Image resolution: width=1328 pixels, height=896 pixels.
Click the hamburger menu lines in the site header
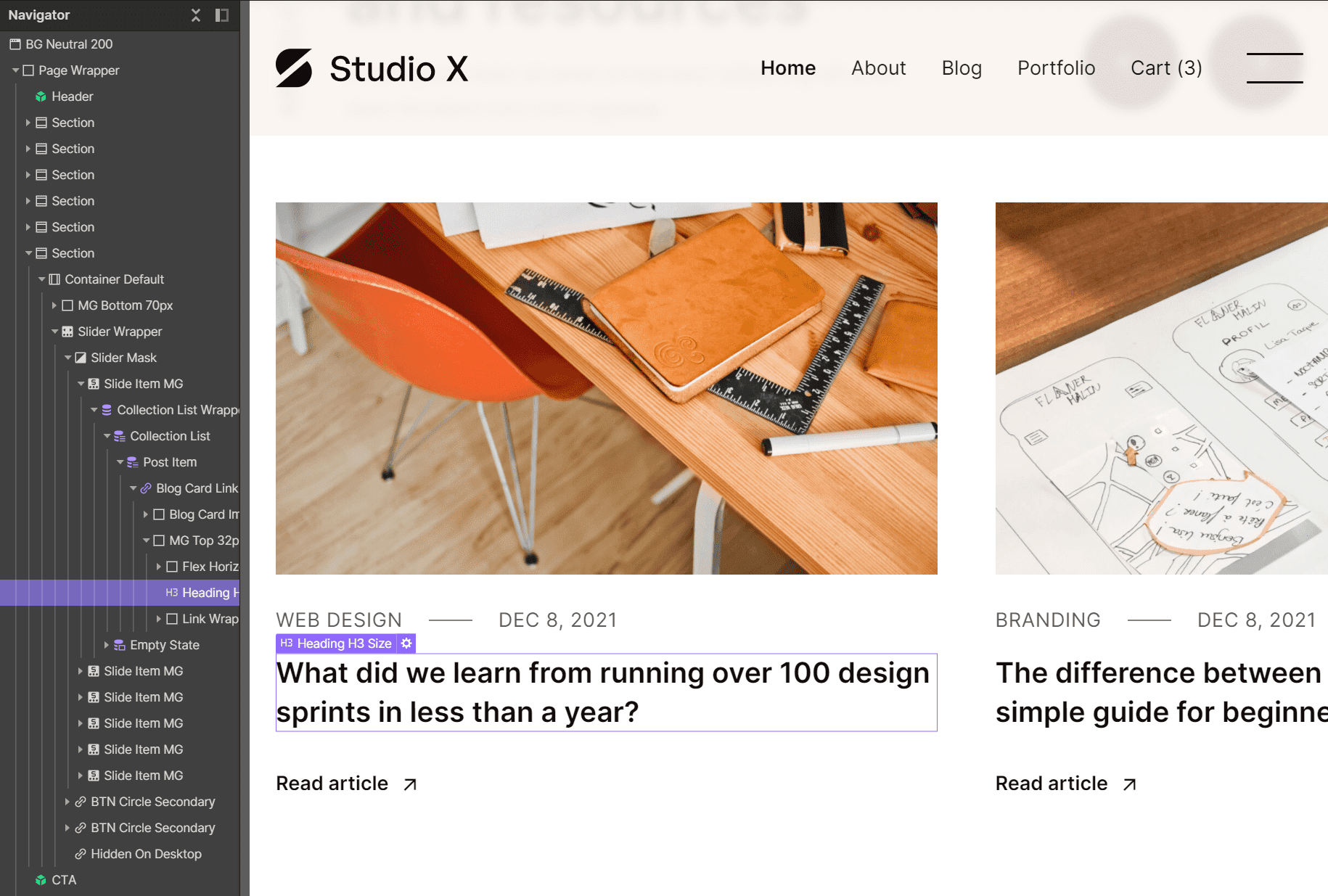tap(1275, 68)
